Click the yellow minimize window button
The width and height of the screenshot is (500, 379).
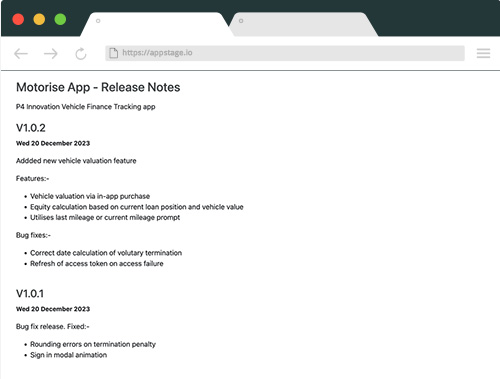(x=39, y=19)
